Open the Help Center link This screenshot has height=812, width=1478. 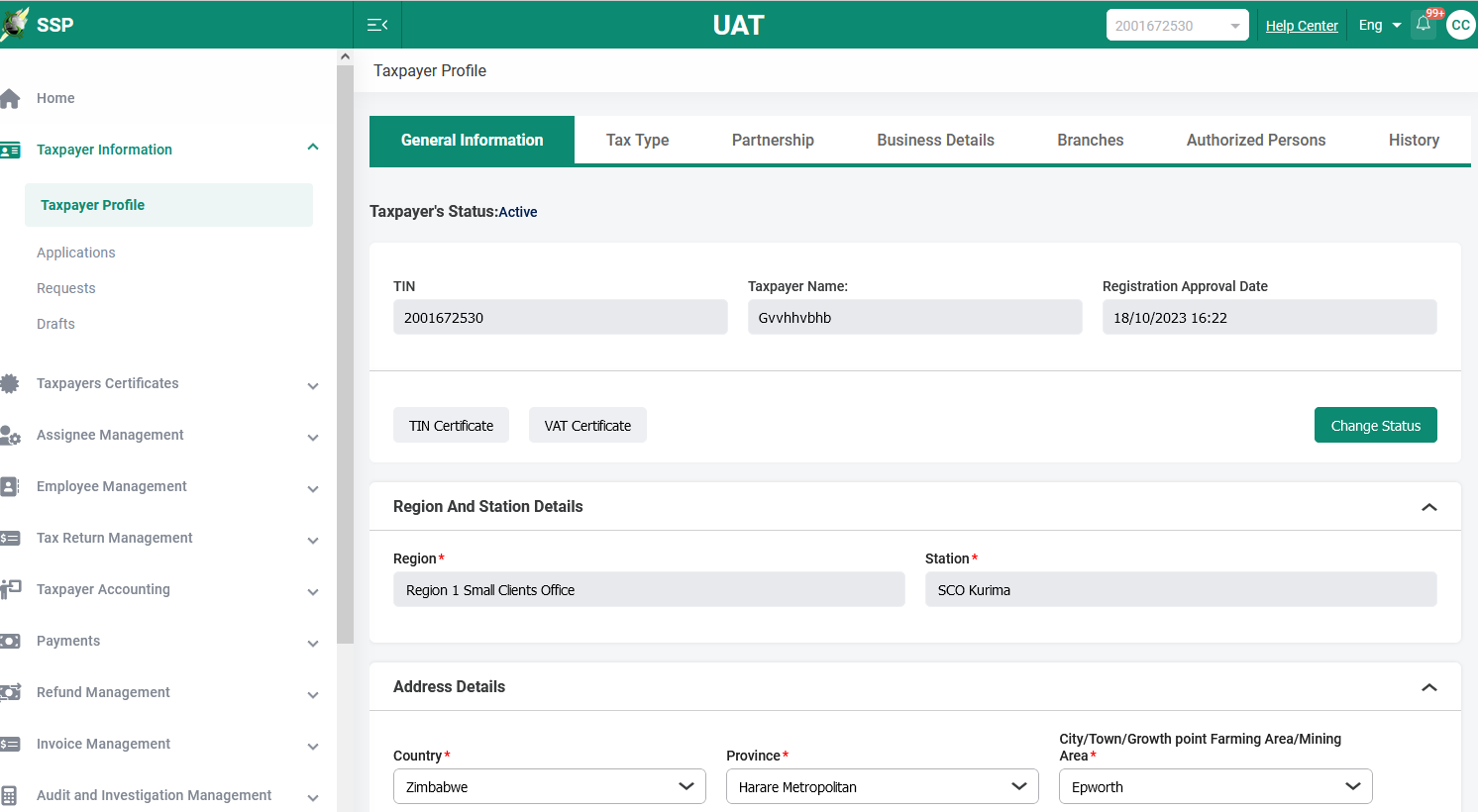(1301, 26)
